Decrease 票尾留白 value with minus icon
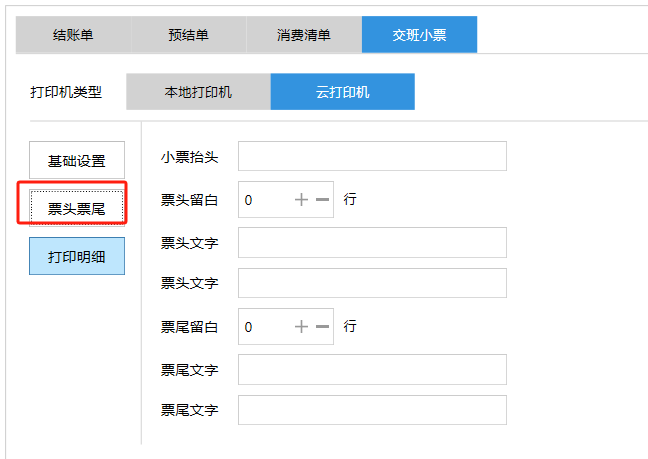Image resolution: width=648 pixels, height=459 pixels. (x=322, y=327)
